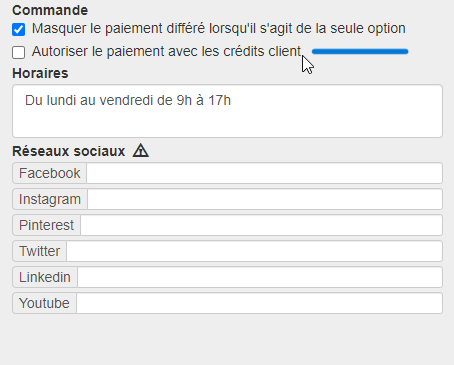The height and width of the screenshot is (365, 454).
Task: Click the Twitter field label
Action: pos(40,251)
